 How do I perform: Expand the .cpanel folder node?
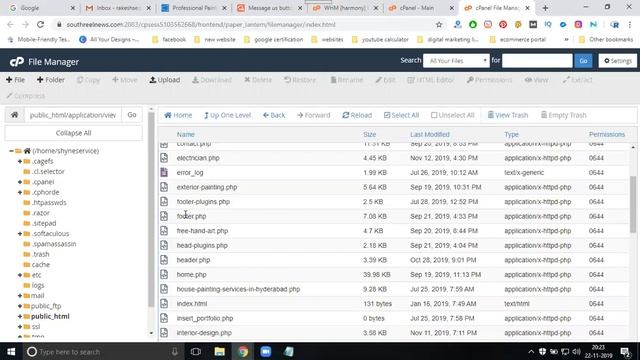coord(20,182)
